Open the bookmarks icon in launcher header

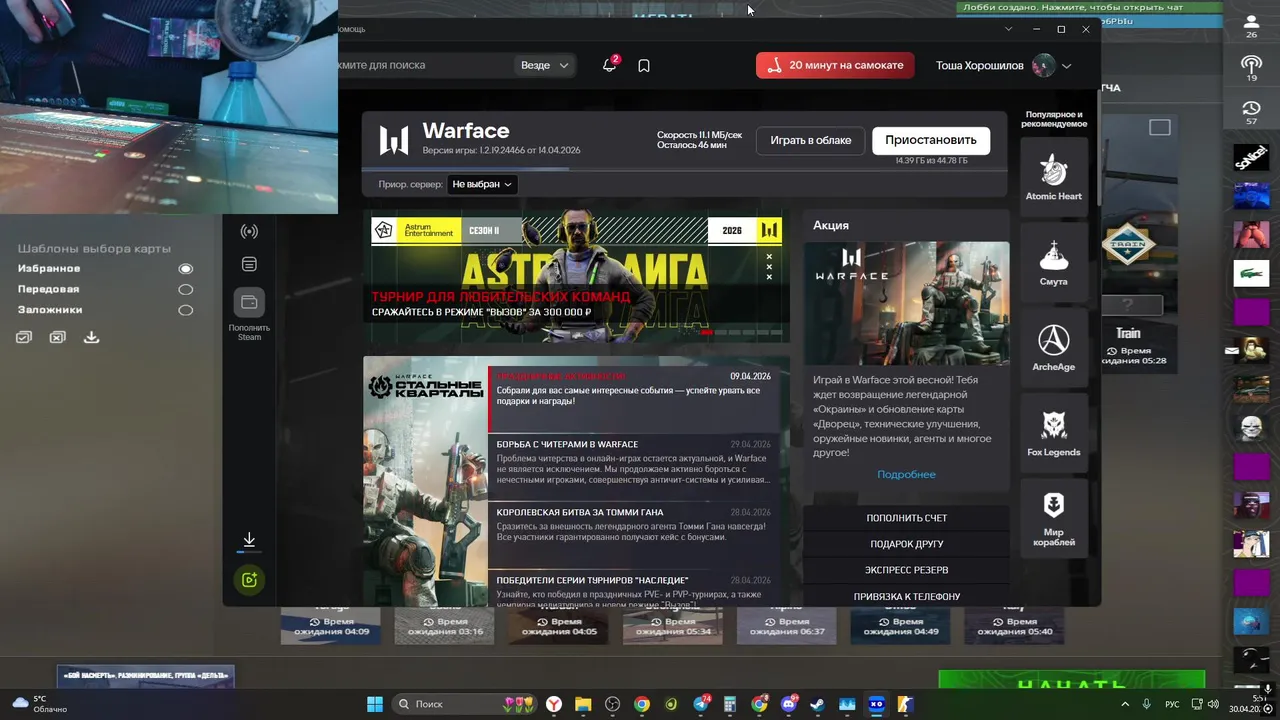click(644, 65)
